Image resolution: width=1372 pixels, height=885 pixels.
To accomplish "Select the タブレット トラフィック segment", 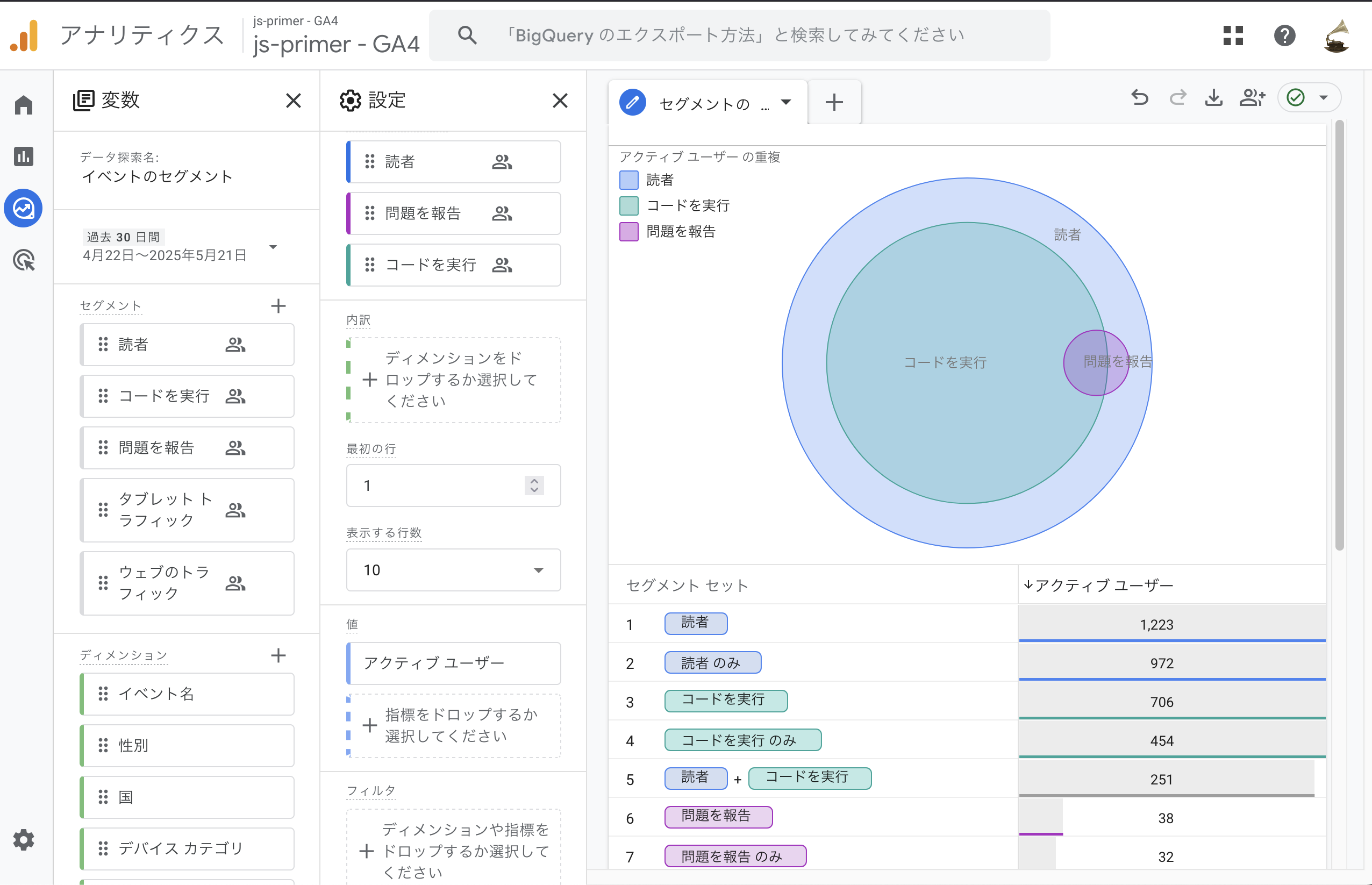I will tap(187, 510).
